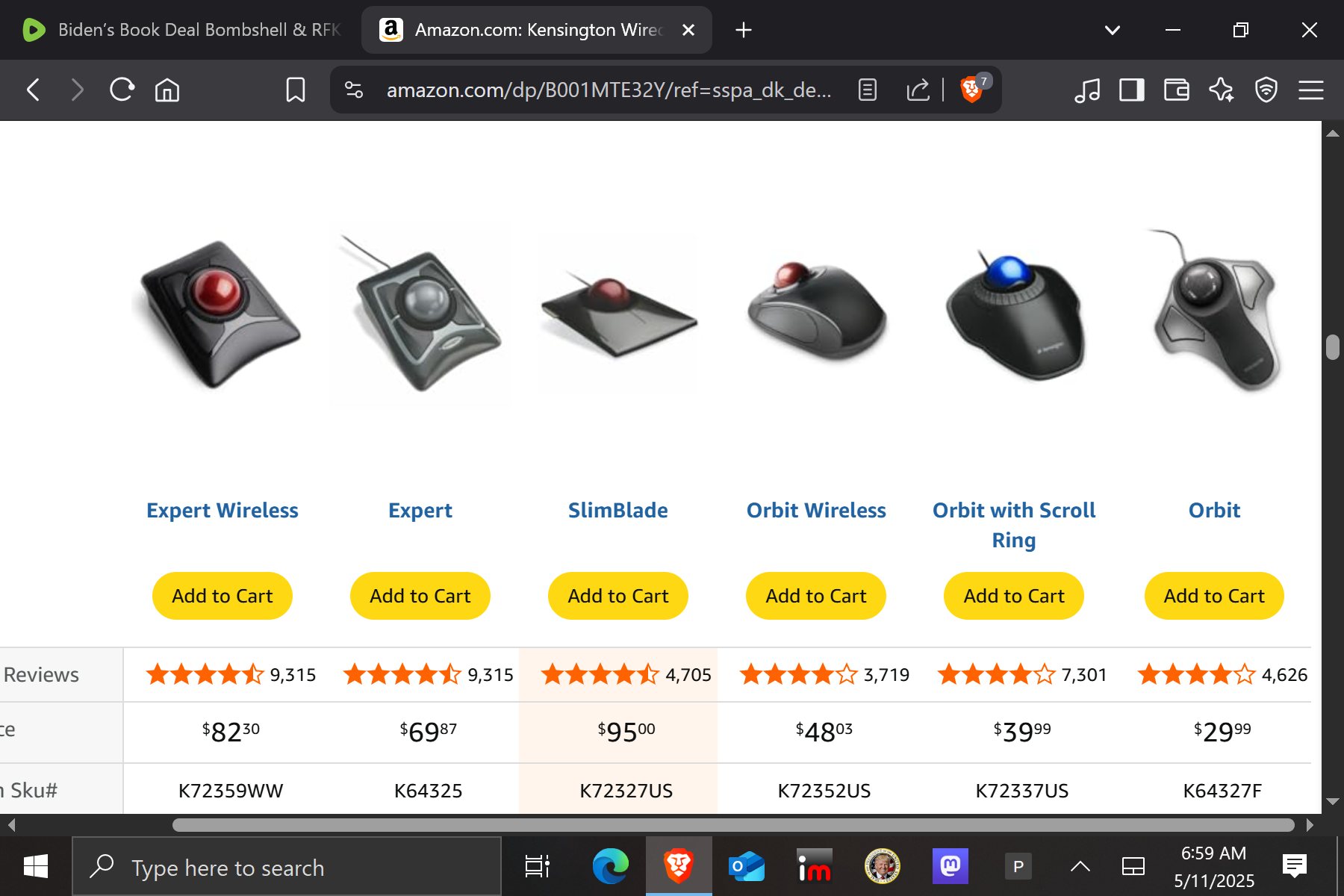Open the Orbit with Scroll Ring link
Viewport: 1344px width, 896px height.
point(1014,525)
